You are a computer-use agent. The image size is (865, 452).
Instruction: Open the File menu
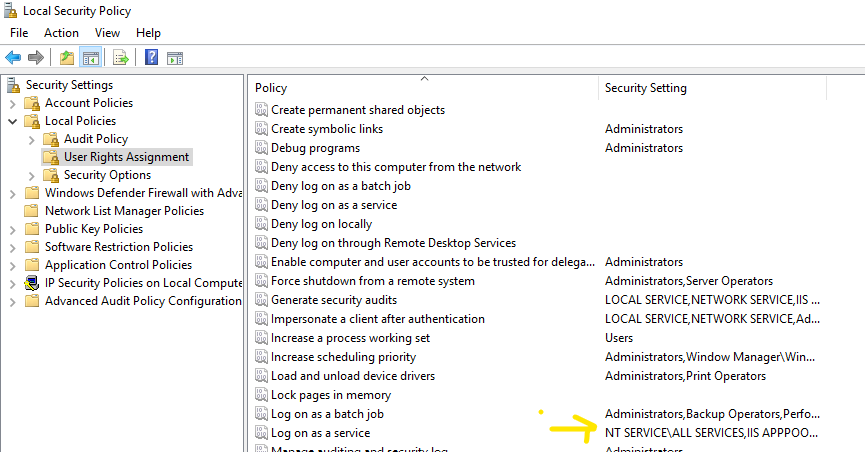pos(19,33)
